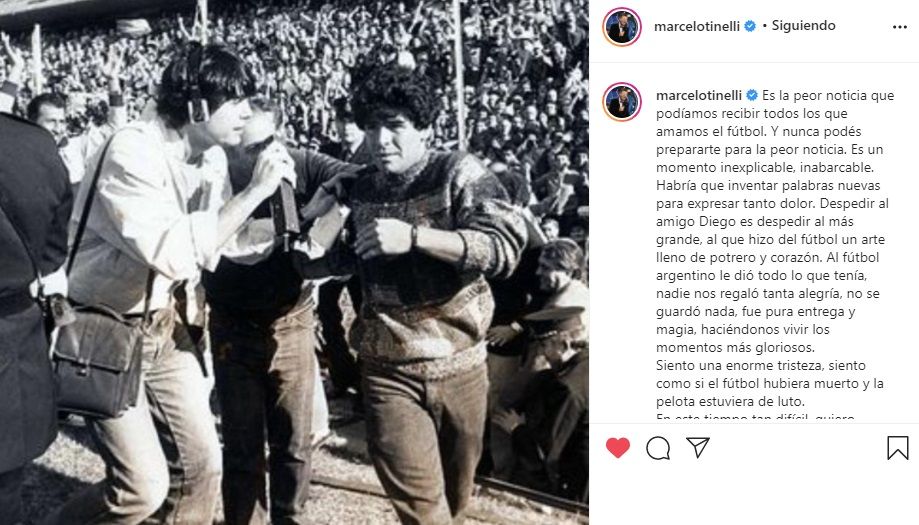Click the caption text about Diego
Screen dimensions: 919x525
click(774, 248)
